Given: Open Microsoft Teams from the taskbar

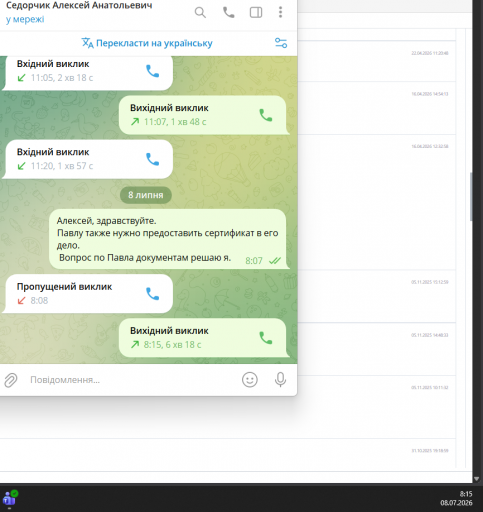Looking at the screenshot, I should click(x=10, y=499).
